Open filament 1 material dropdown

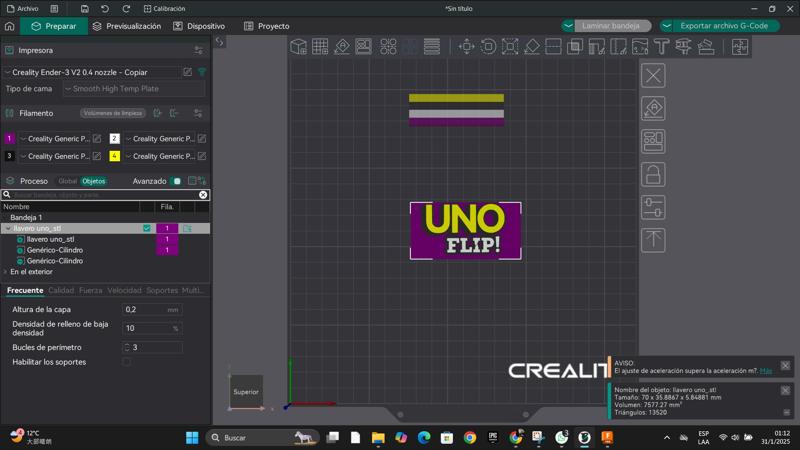point(55,139)
